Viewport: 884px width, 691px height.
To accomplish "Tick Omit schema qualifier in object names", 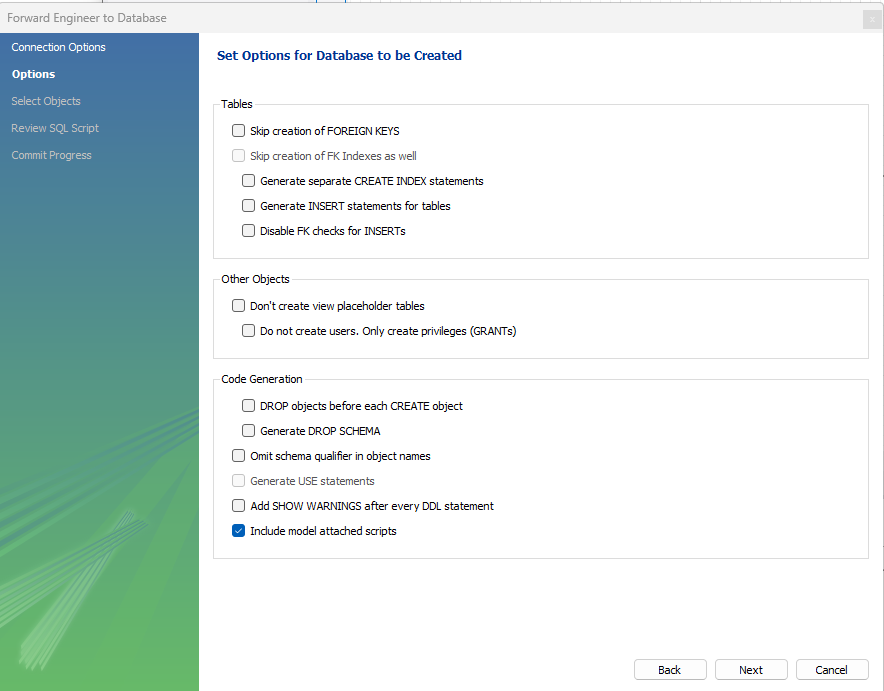I will [x=238, y=455].
